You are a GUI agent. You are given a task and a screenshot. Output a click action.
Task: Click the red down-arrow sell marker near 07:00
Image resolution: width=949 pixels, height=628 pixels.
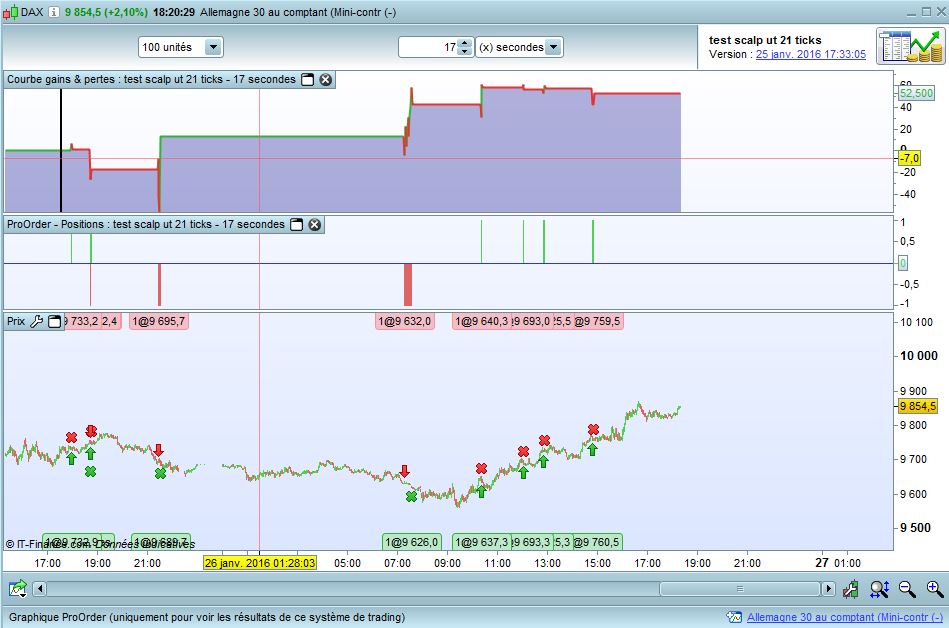coord(404,470)
